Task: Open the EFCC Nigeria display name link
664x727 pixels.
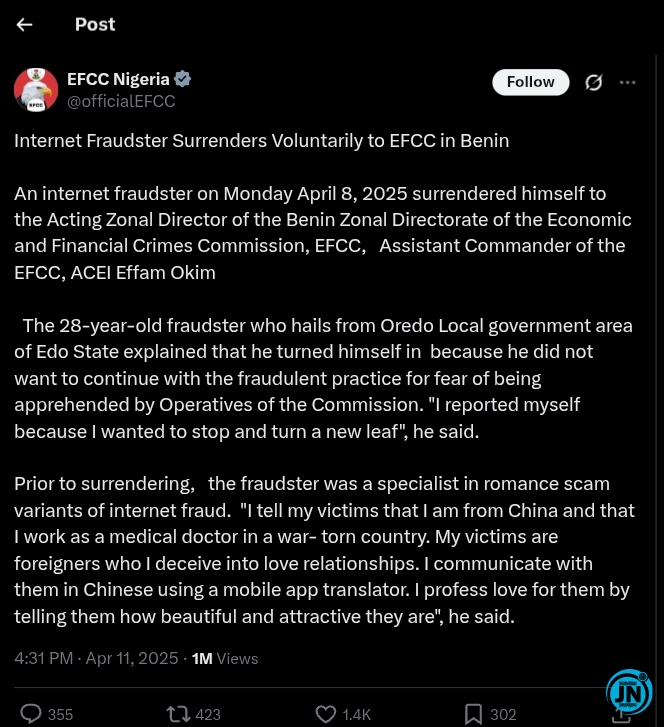Action: 118,79
